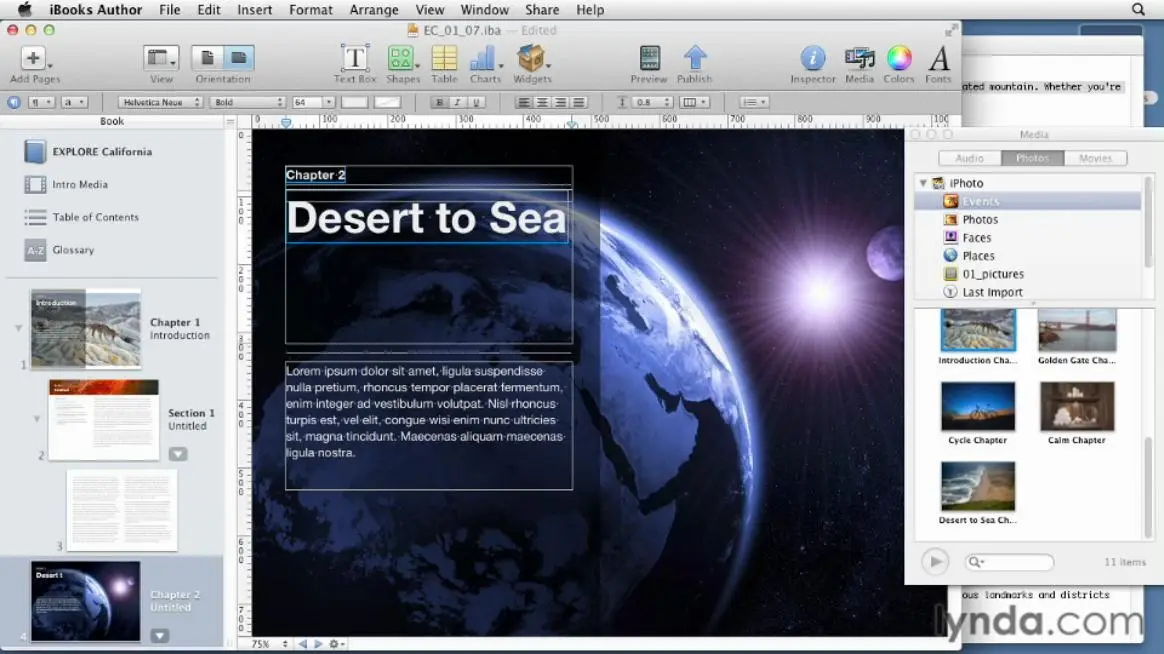Image resolution: width=1164 pixels, height=654 pixels.
Task: Toggle italic formatting
Action: coord(457,102)
